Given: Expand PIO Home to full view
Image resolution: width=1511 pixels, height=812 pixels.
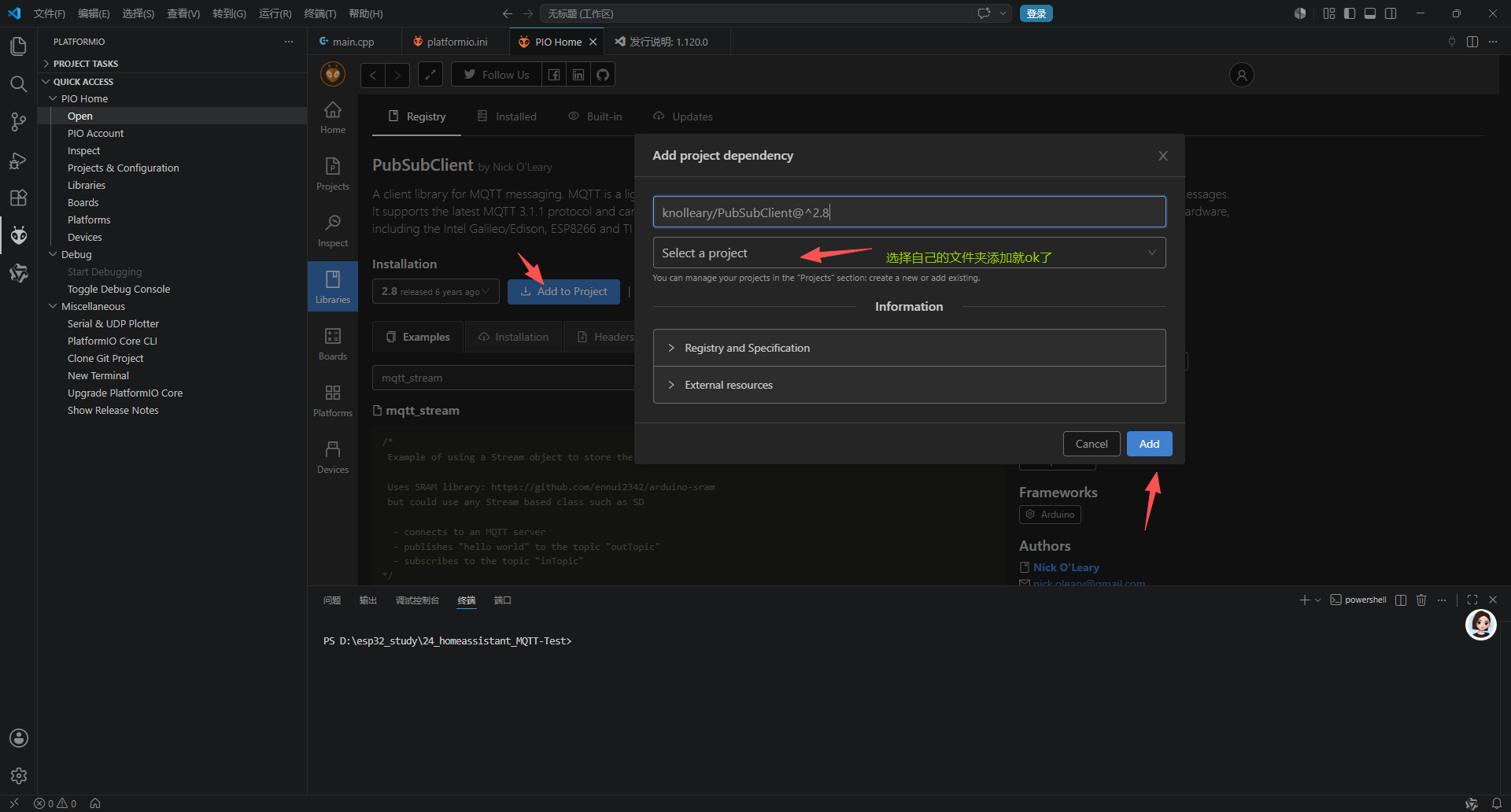Looking at the screenshot, I should pyautogui.click(x=430, y=75).
